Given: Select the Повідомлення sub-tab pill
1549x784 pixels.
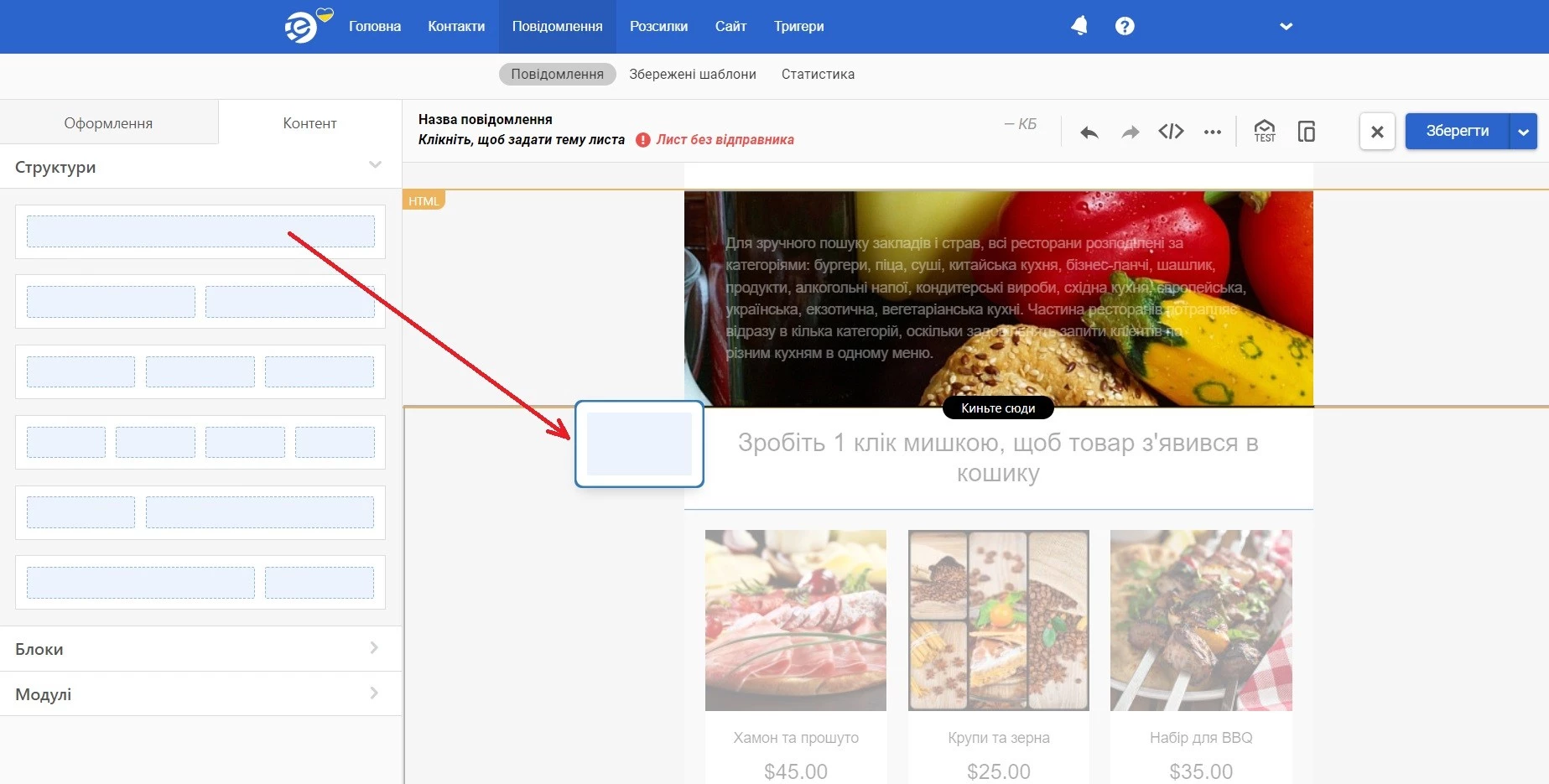Looking at the screenshot, I should 558,74.
